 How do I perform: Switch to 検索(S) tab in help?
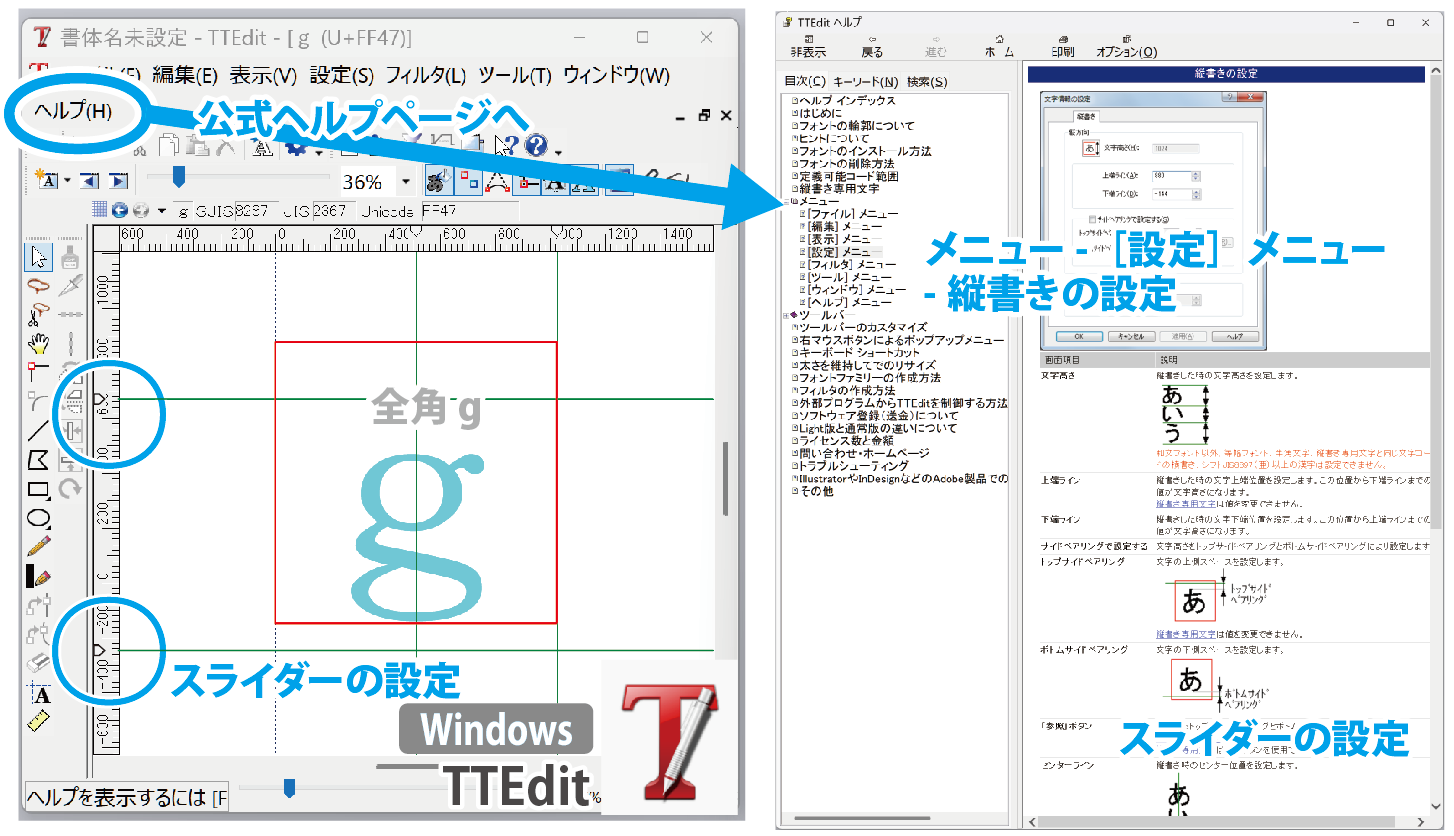coord(927,82)
